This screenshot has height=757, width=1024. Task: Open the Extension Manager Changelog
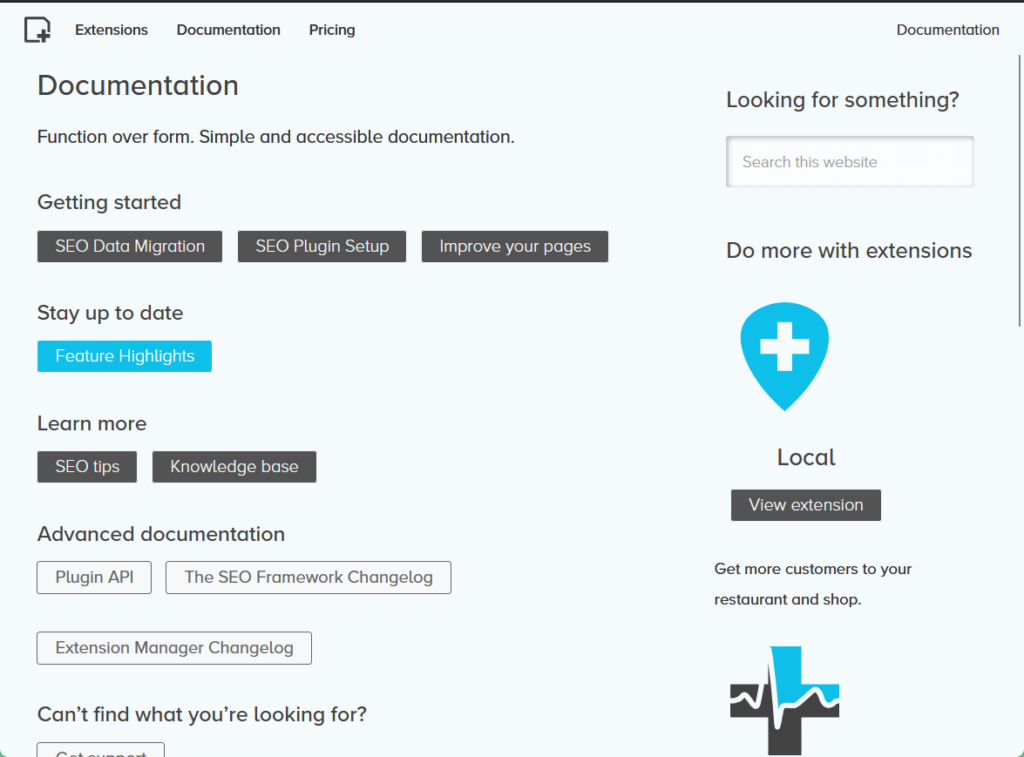[x=174, y=648]
